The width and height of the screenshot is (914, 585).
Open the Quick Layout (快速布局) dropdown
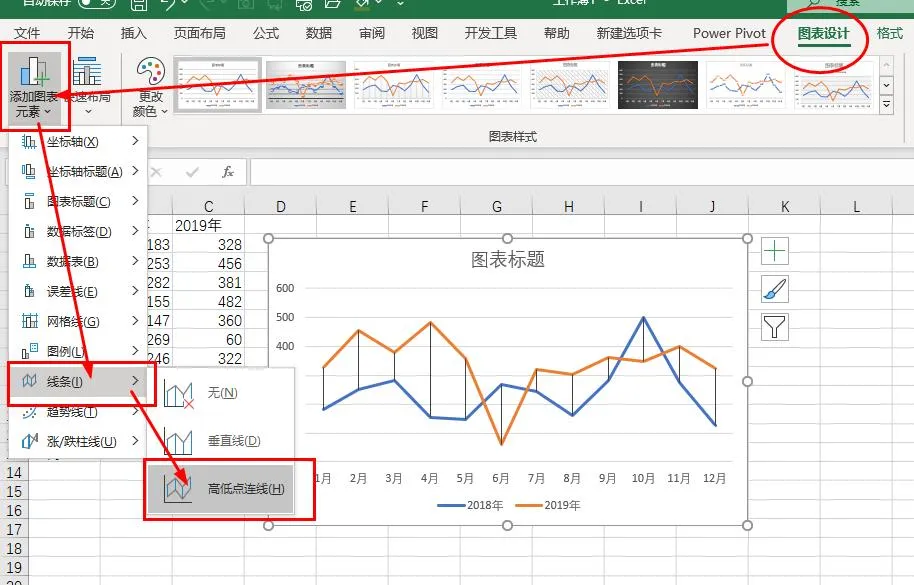click(x=88, y=87)
